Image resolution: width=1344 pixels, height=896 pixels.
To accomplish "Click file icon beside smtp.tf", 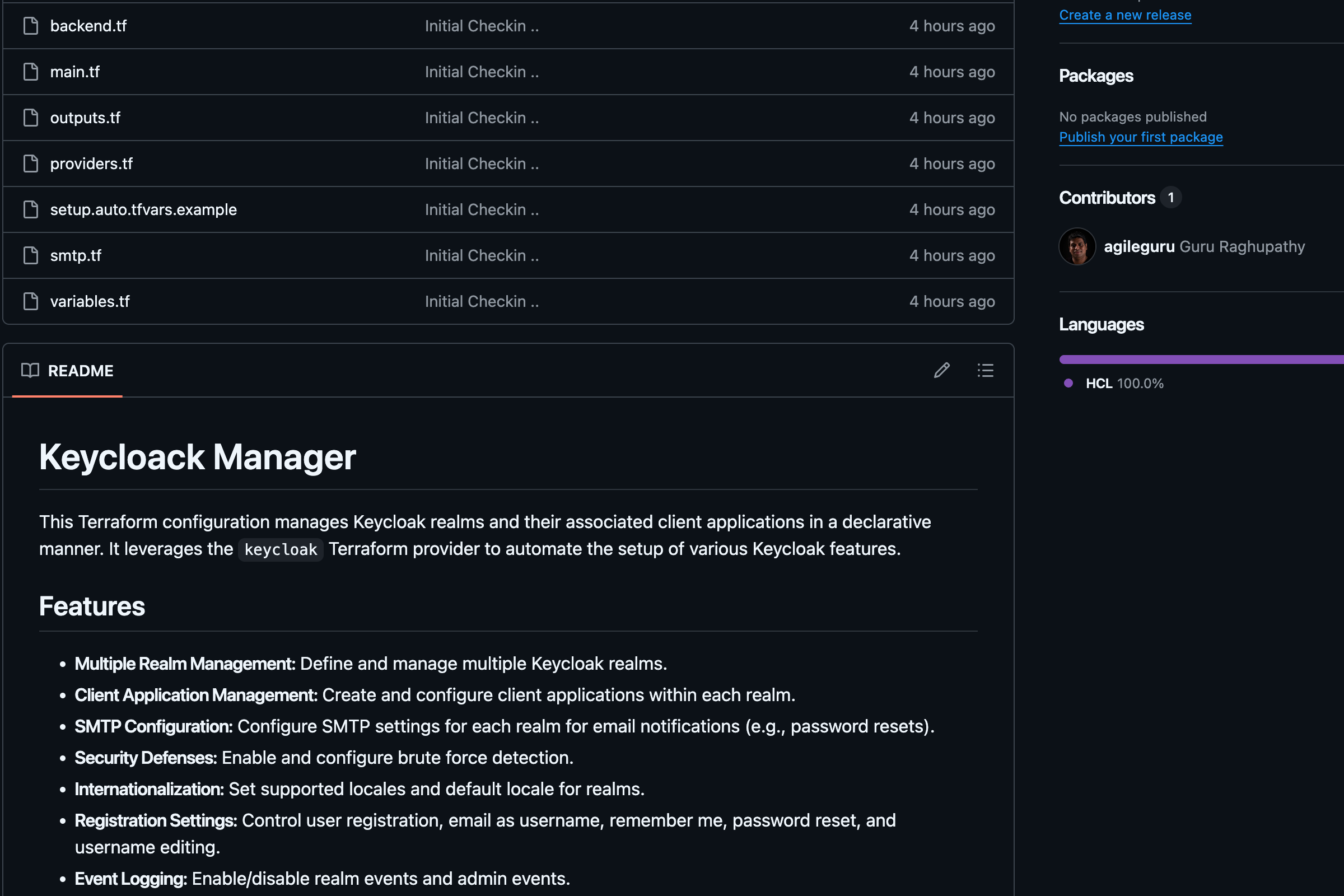I will 31,255.
